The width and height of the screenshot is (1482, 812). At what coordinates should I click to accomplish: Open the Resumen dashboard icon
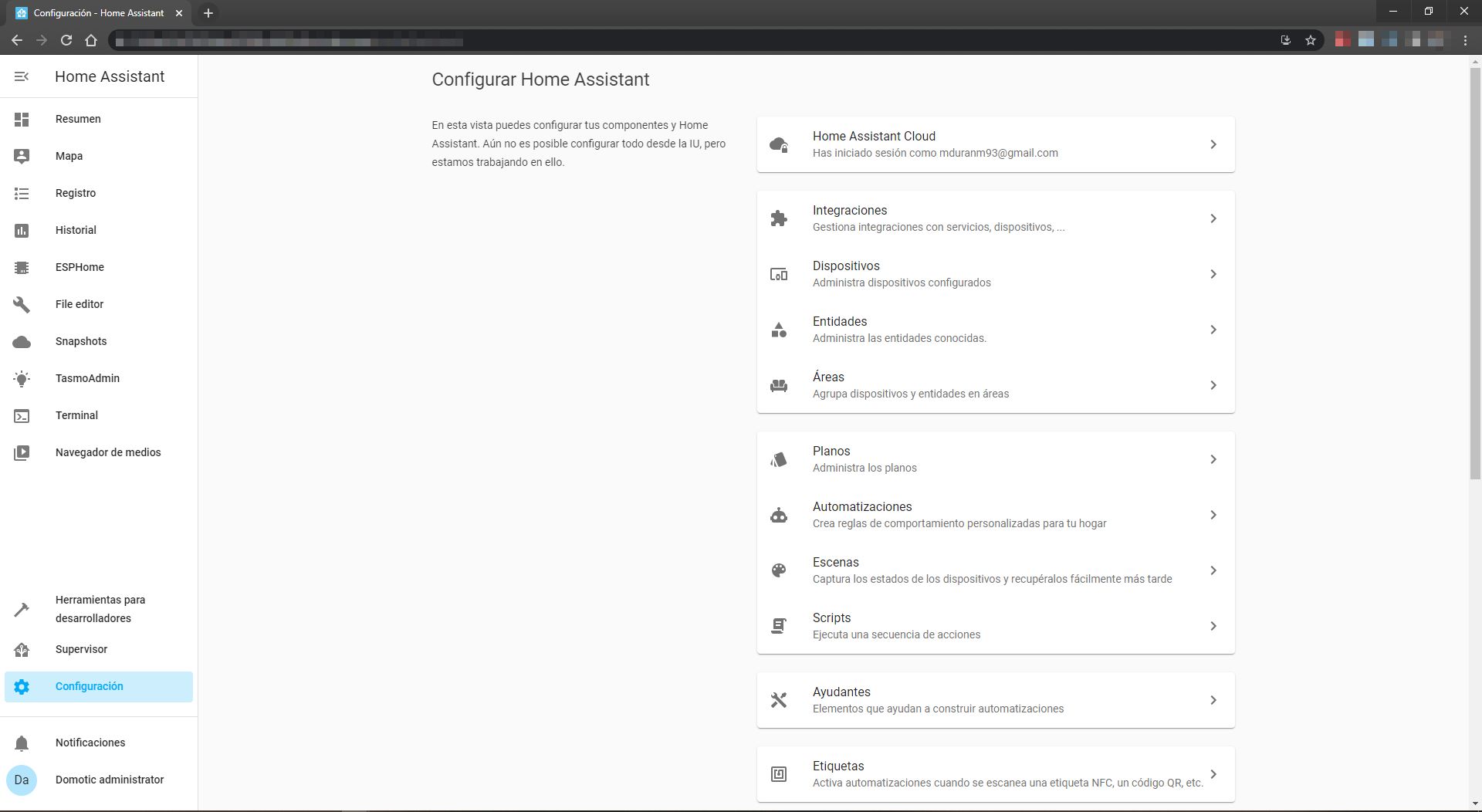click(x=22, y=120)
